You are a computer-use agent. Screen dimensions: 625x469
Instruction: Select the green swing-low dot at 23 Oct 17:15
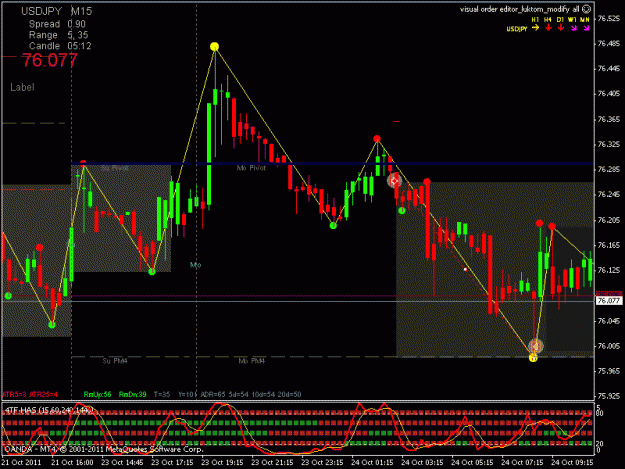[x=152, y=272]
